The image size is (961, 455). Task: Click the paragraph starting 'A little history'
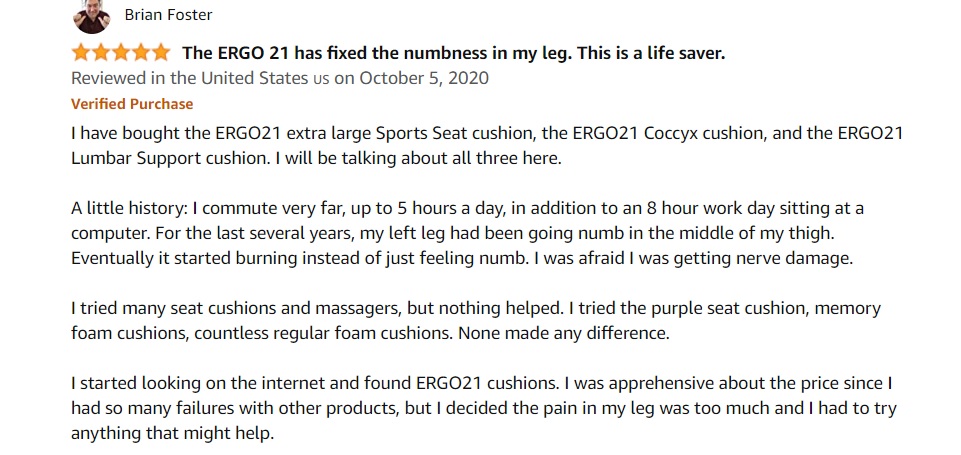click(468, 233)
